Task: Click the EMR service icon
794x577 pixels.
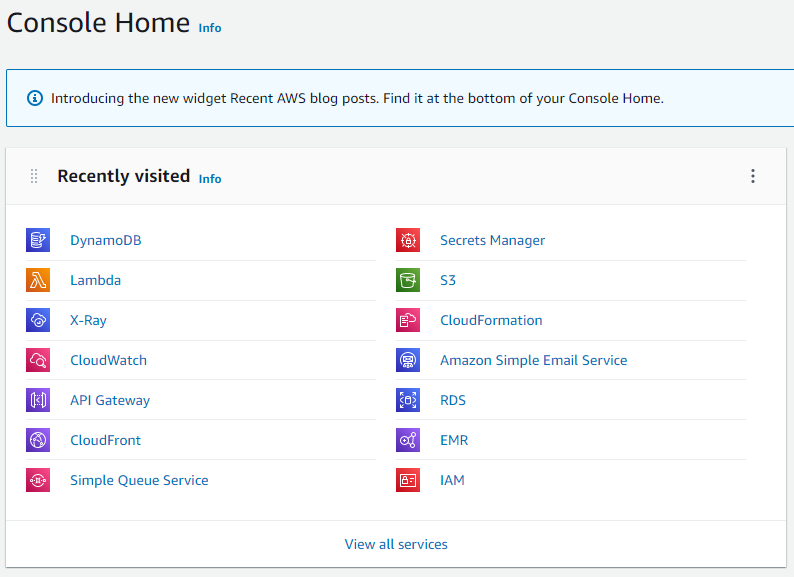Action: click(x=407, y=440)
